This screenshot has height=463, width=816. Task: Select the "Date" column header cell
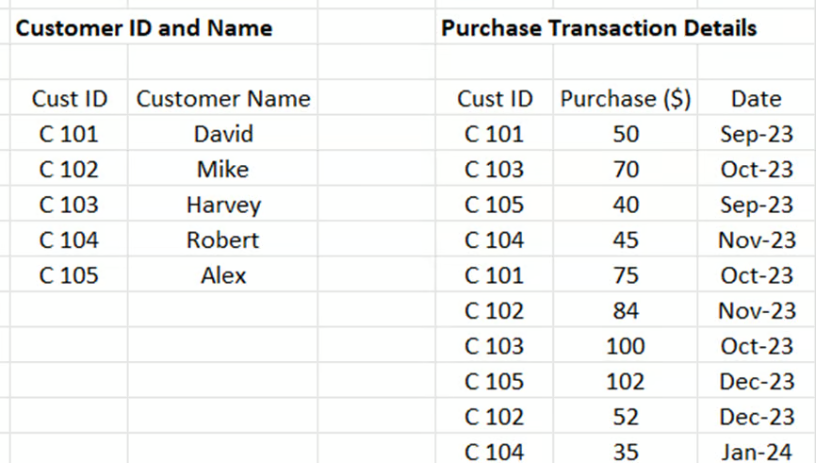coord(756,99)
